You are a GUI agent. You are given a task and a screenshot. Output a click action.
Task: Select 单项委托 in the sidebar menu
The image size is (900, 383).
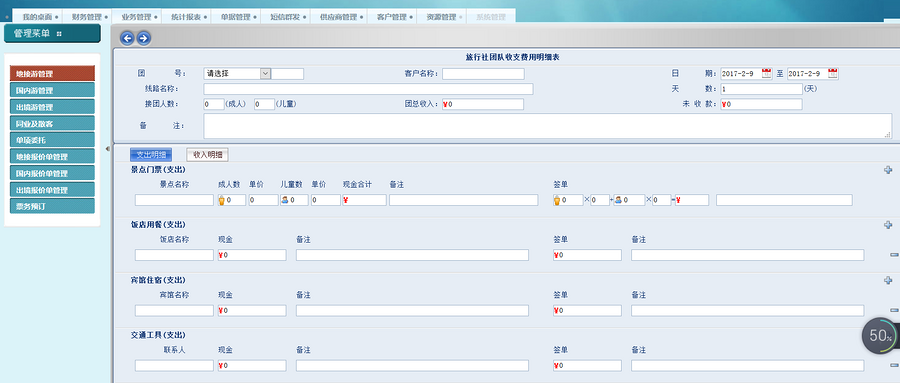(x=52, y=140)
